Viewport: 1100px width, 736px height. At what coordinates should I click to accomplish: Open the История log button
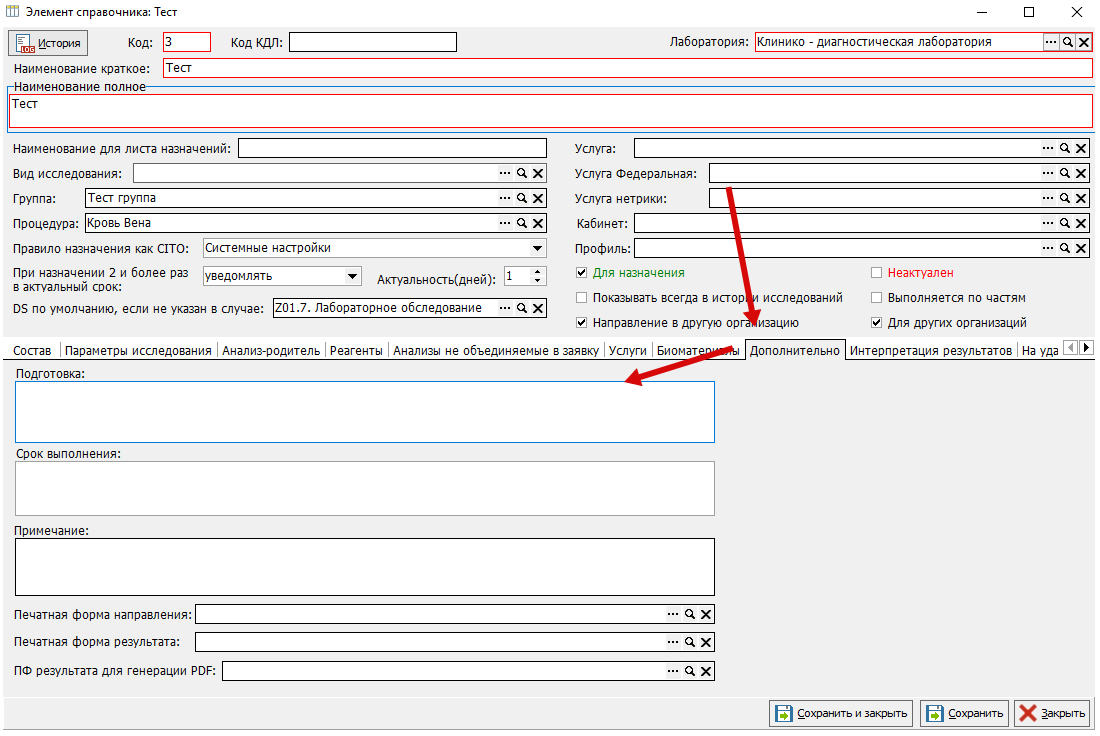pos(48,43)
